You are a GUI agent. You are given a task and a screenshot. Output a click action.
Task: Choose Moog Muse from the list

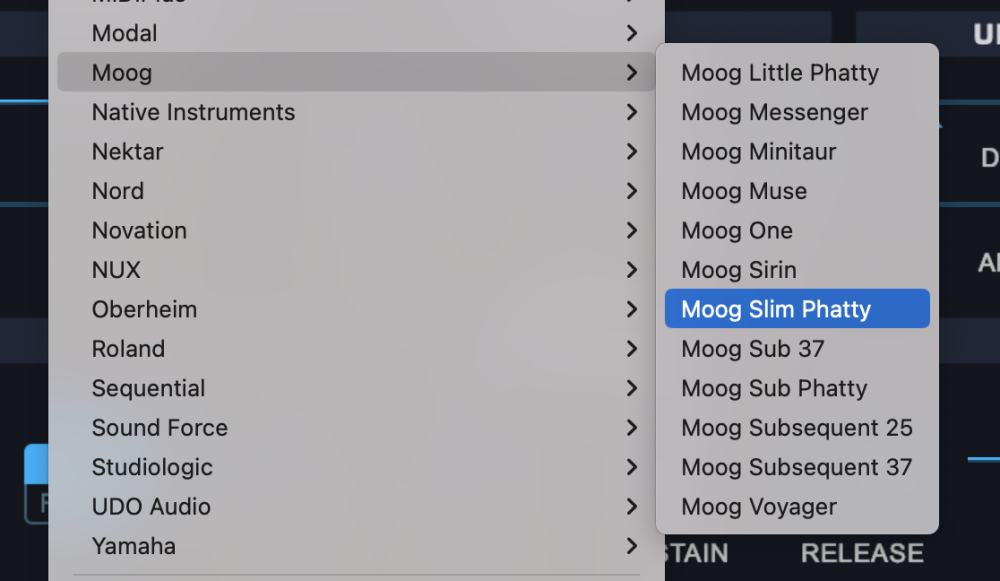pos(743,191)
